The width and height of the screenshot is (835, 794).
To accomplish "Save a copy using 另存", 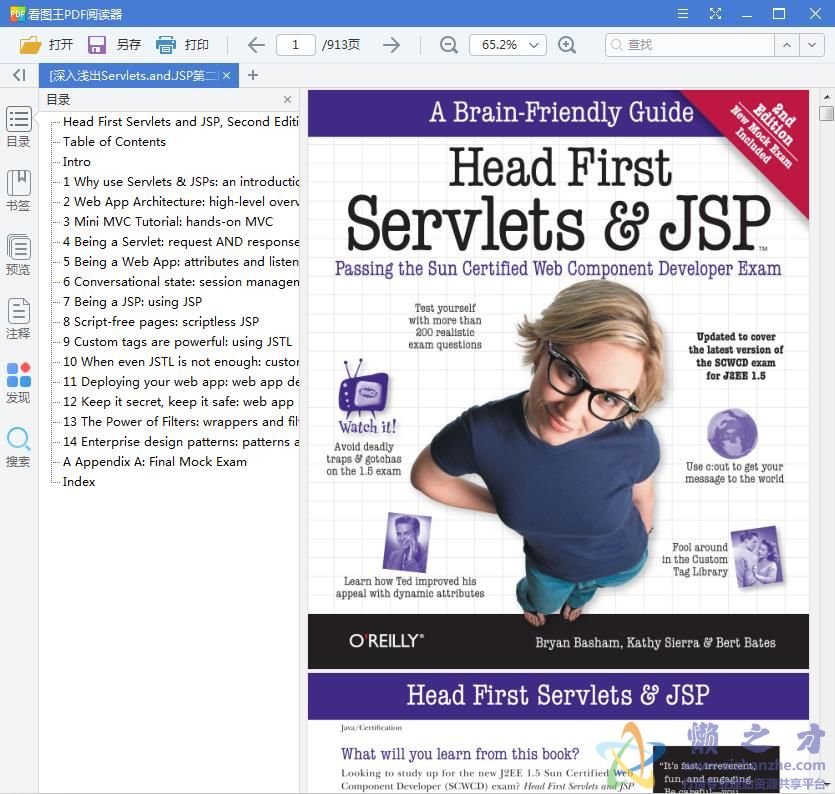I will (x=114, y=45).
